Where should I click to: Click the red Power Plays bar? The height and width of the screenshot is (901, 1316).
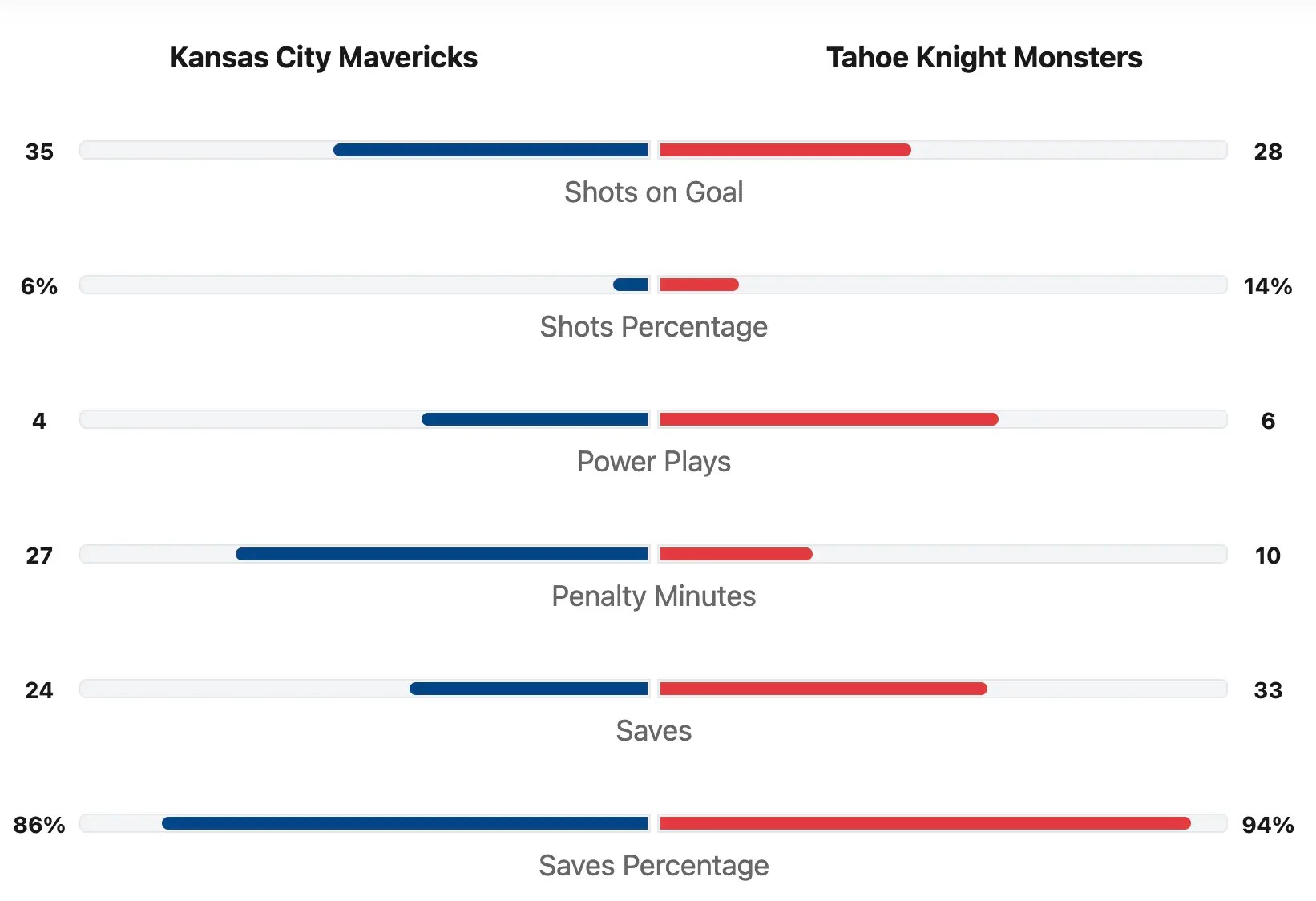tap(829, 419)
